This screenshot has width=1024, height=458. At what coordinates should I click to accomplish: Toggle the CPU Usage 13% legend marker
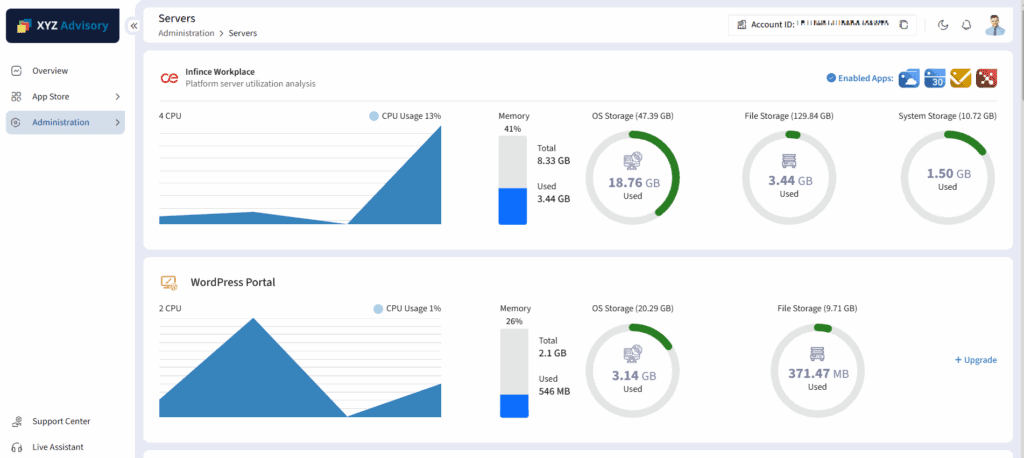[x=374, y=116]
